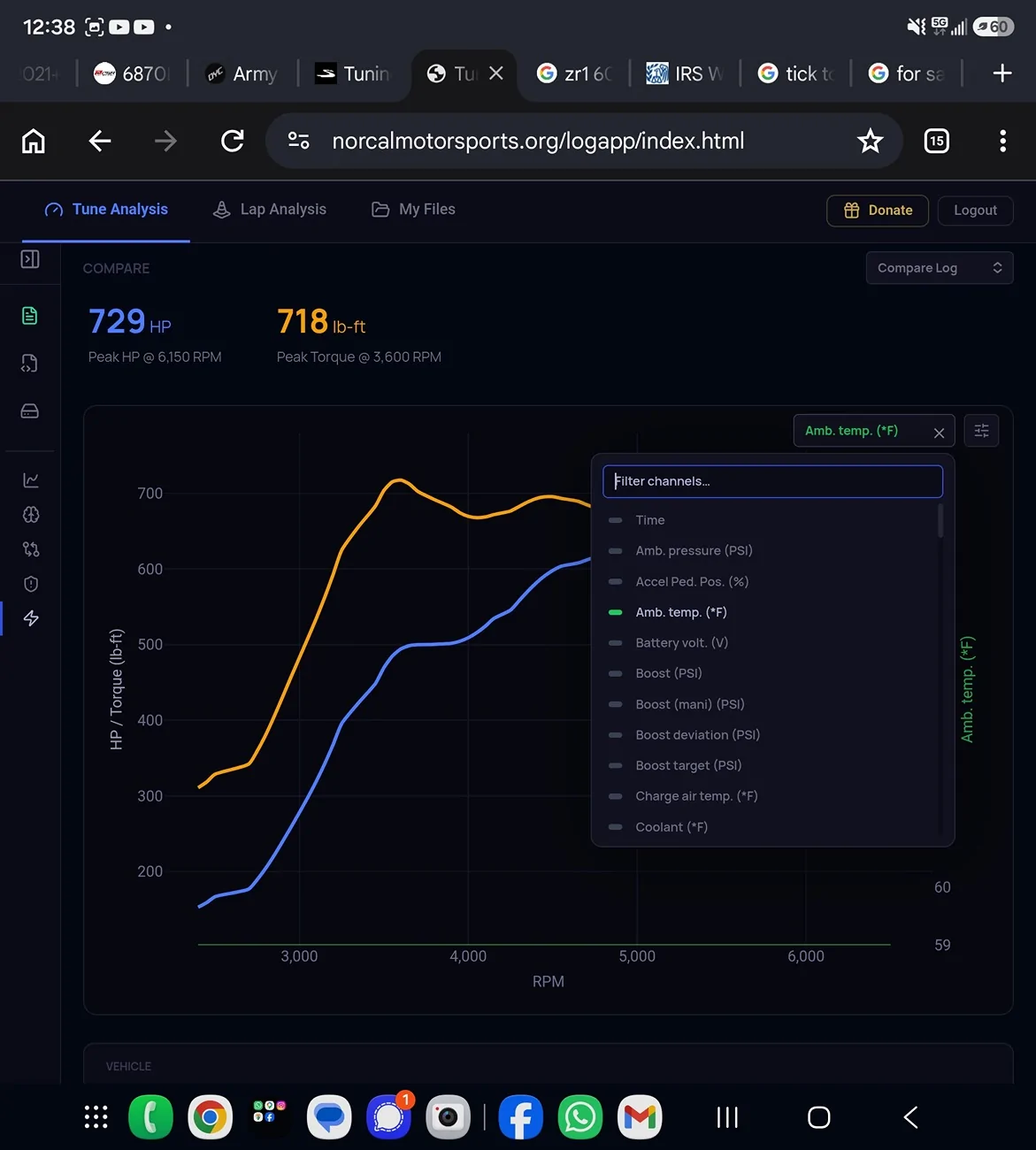Open the code file icon in sidebar
The image size is (1036, 1150).
pyautogui.click(x=30, y=364)
